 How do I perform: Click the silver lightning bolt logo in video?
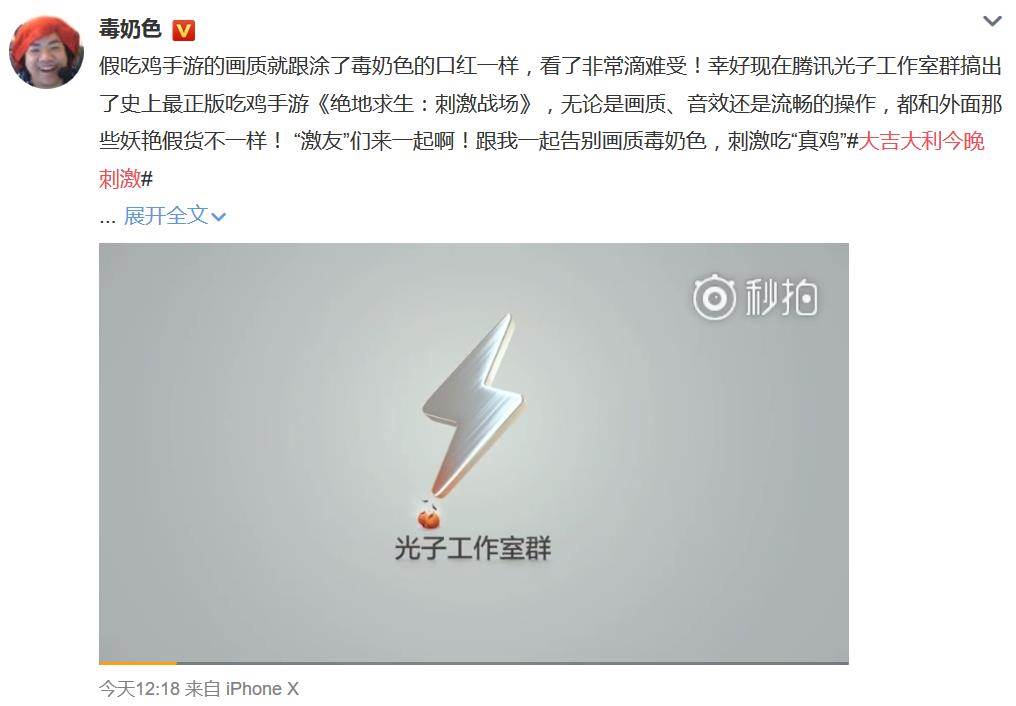474,405
